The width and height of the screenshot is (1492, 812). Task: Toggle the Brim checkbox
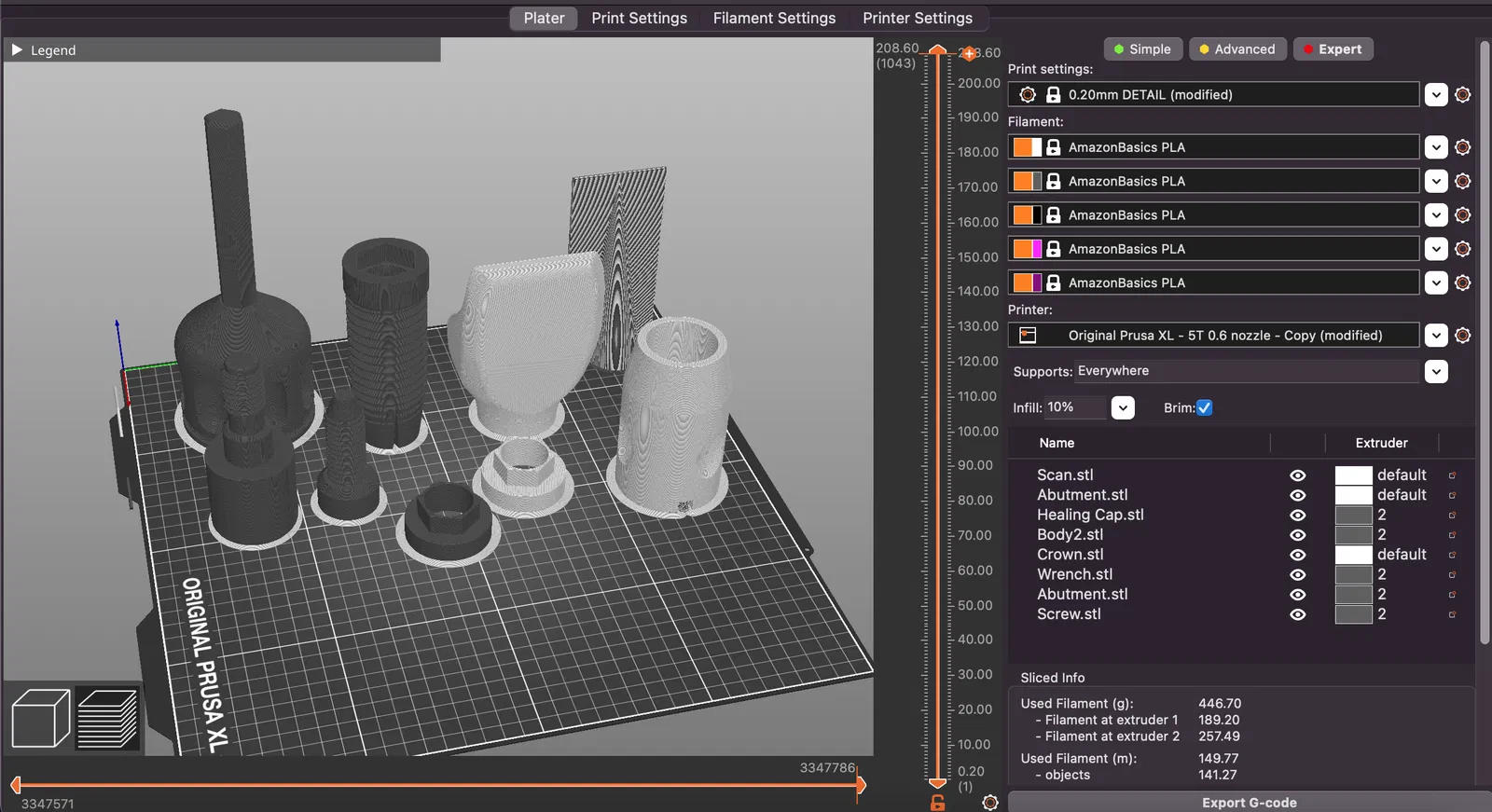click(1205, 408)
